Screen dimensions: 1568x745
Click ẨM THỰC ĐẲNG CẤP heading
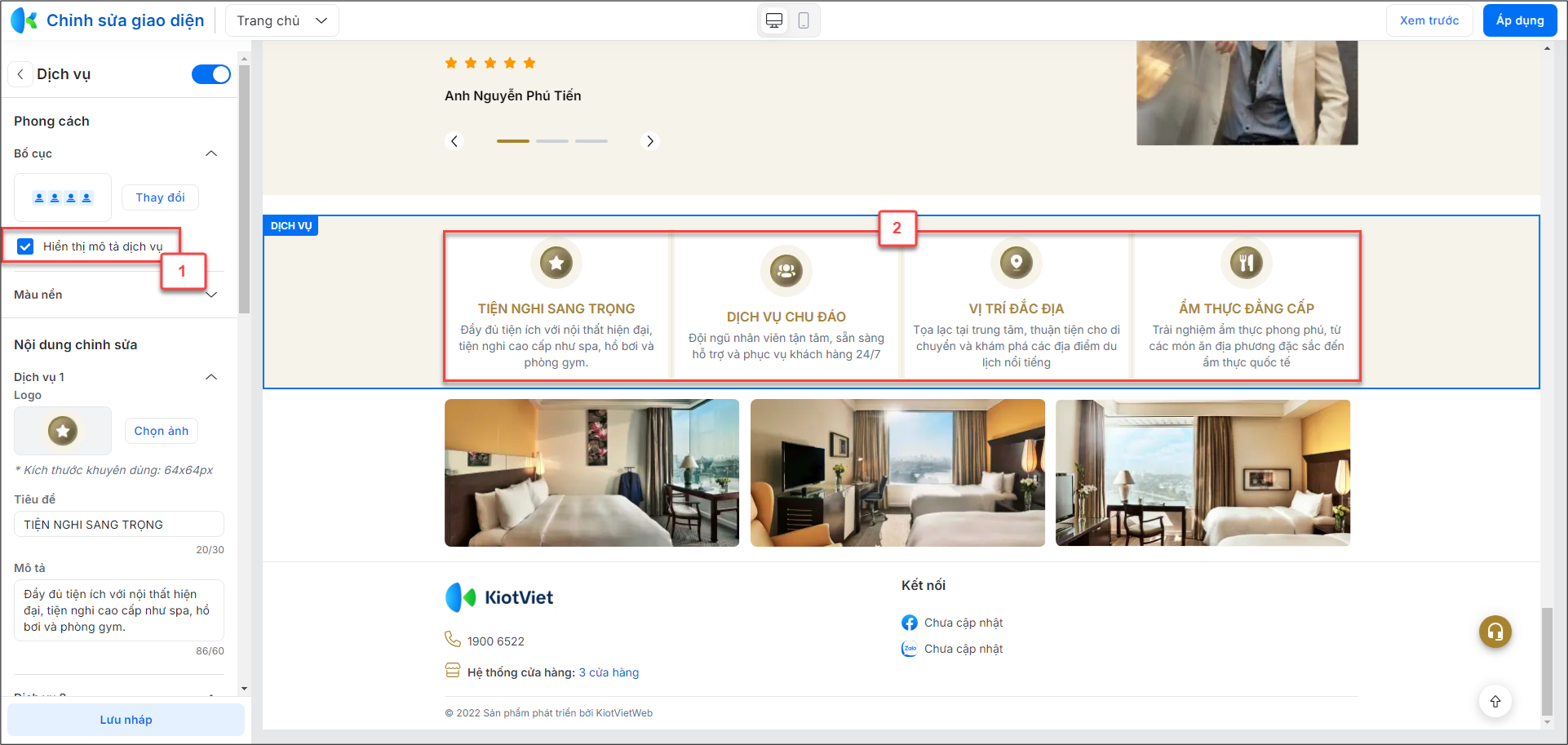pos(1247,308)
